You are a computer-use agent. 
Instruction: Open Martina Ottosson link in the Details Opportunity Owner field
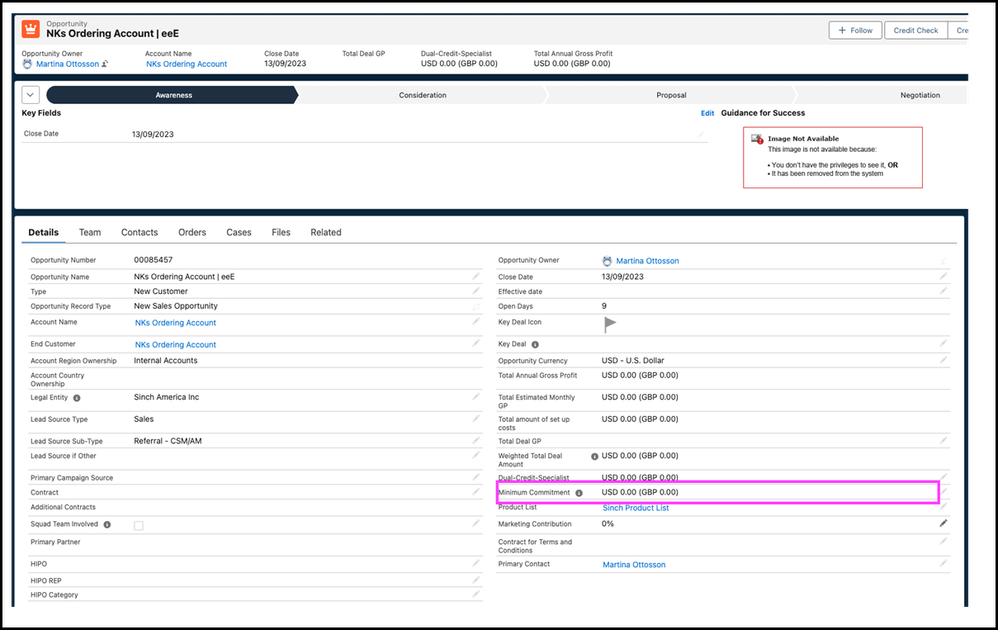tap(647, 261)
